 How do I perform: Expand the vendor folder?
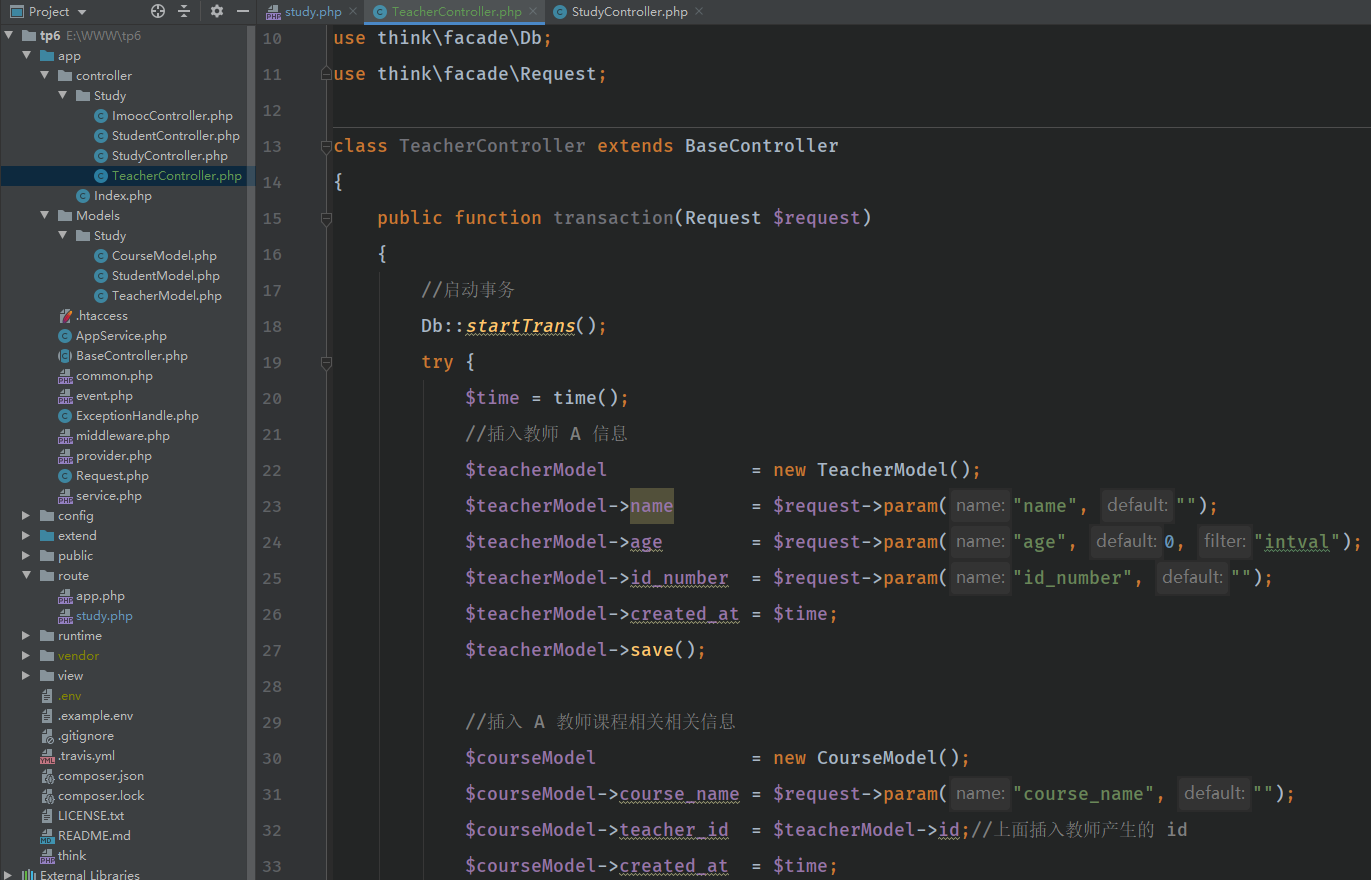click(x=27, y=656)
